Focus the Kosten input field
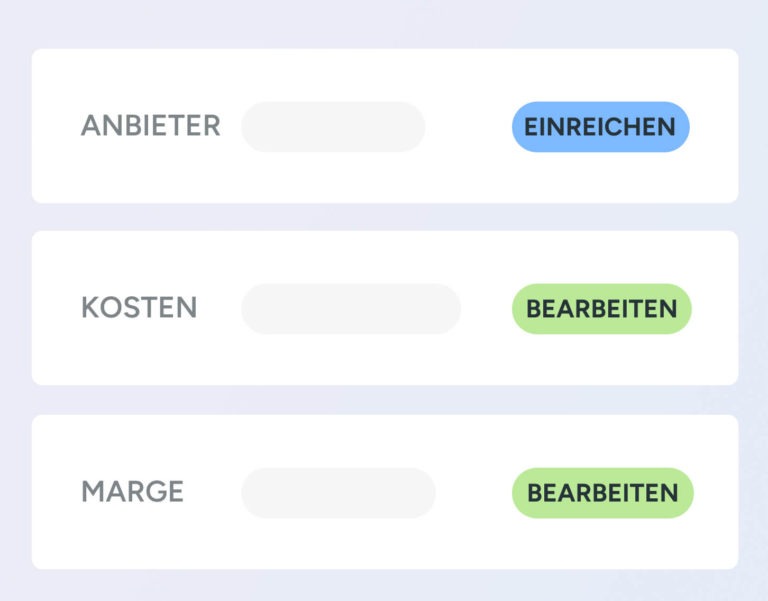 [350, 309]
